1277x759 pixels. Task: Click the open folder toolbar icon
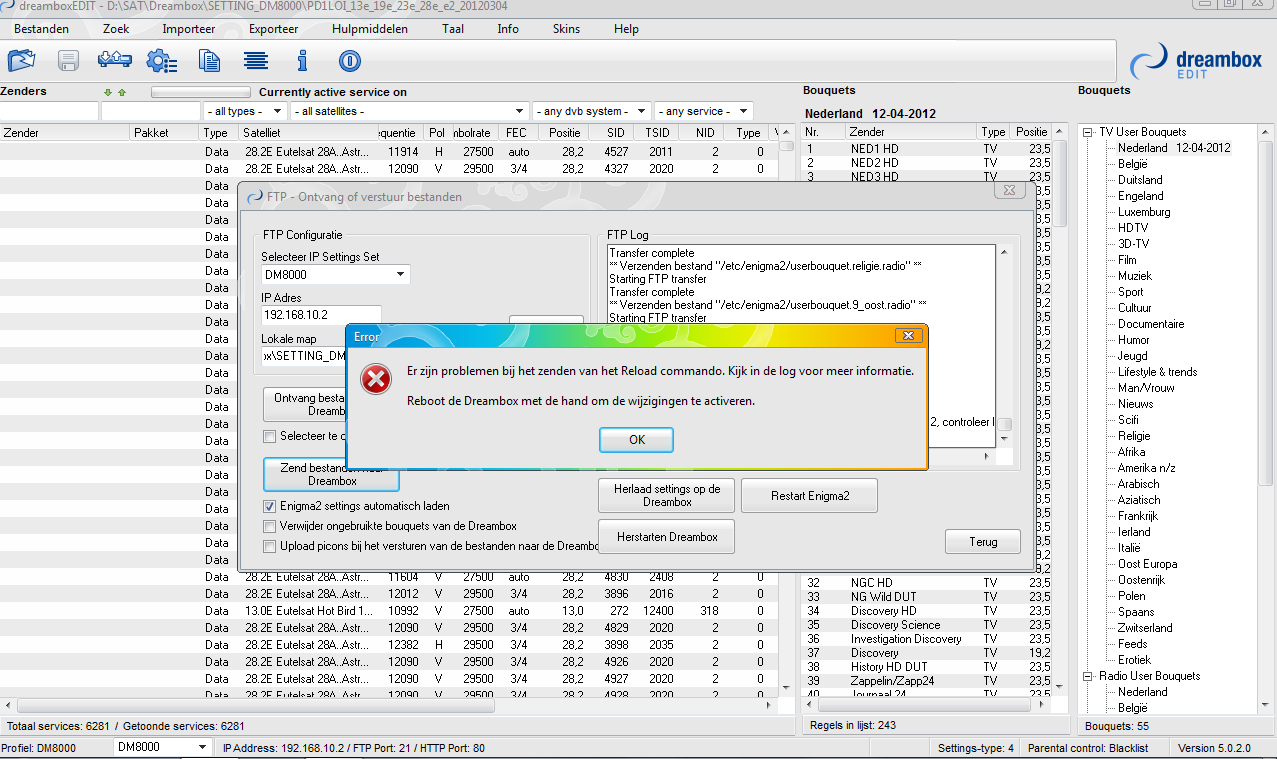tap(21, 61)
